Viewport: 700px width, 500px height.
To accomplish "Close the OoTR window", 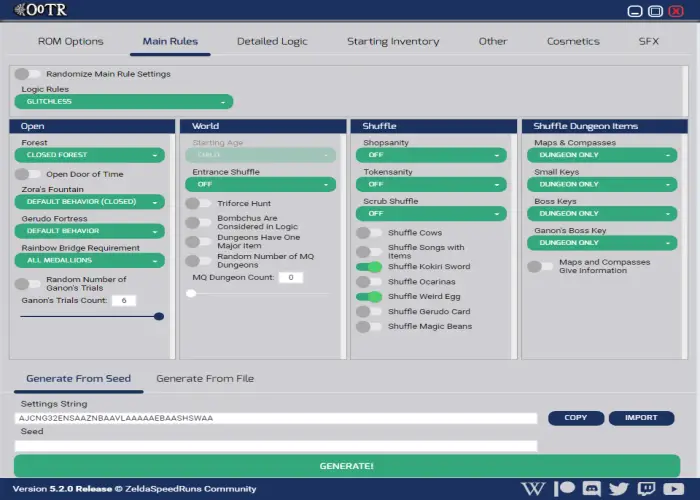I will [x=676, y=11].
